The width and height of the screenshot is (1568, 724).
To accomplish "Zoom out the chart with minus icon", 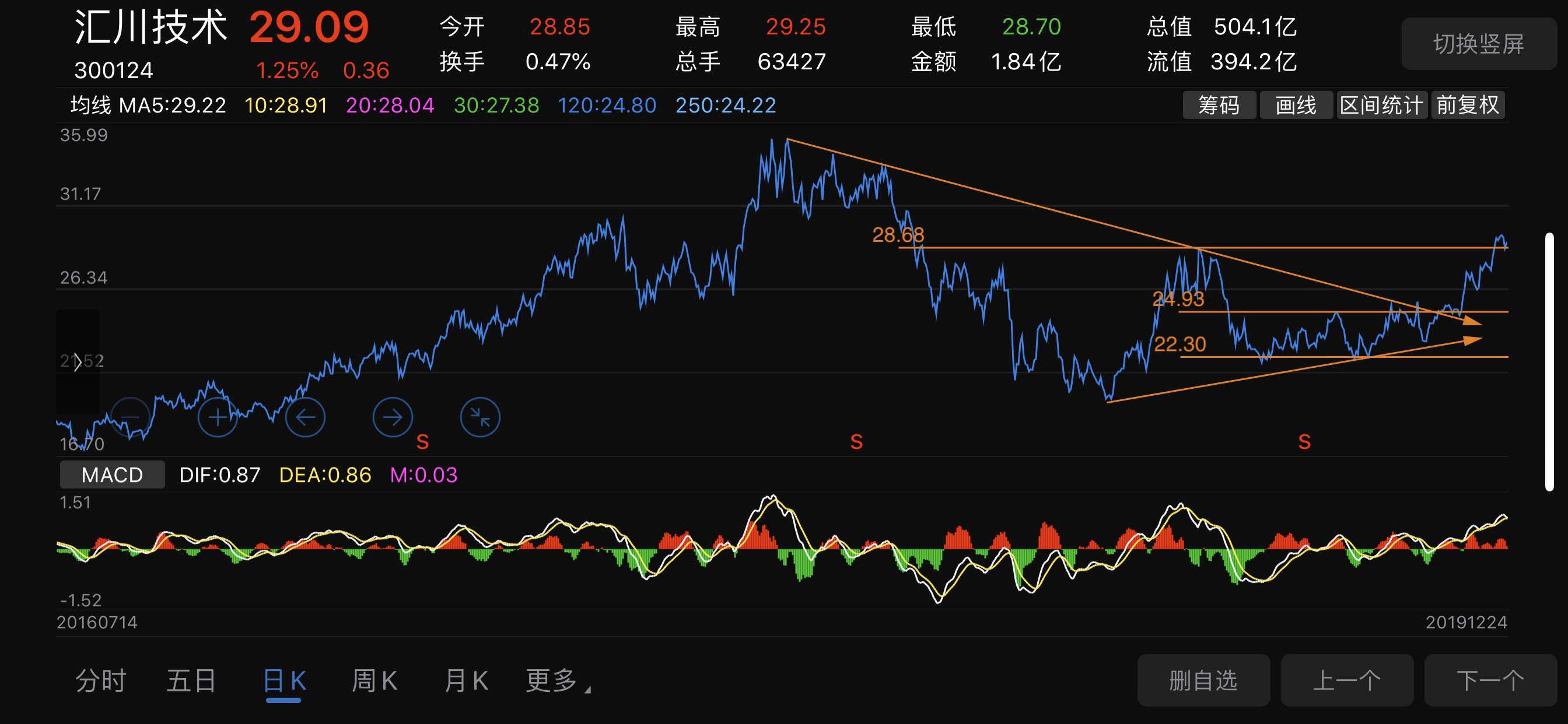I will (130, 417).
